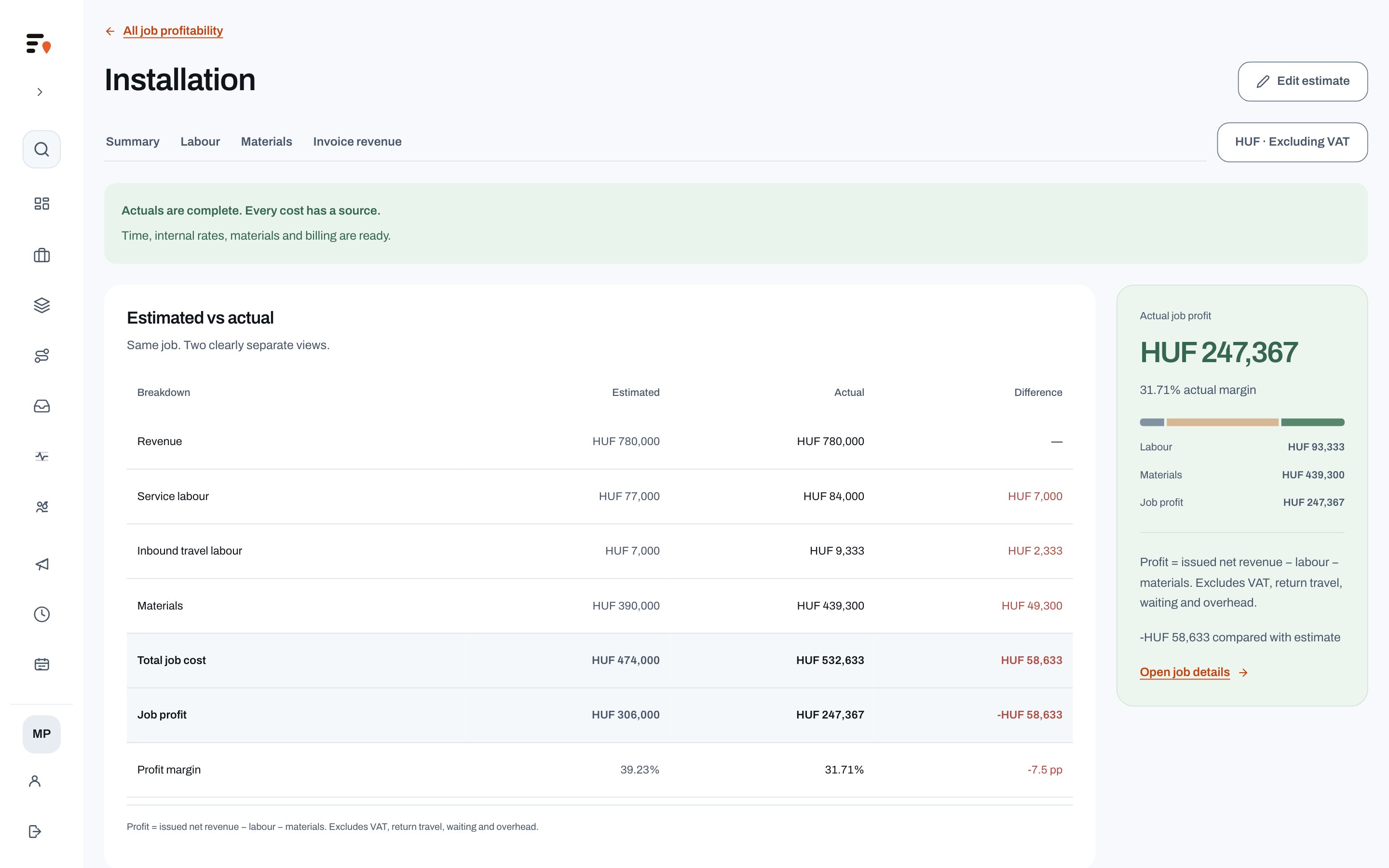Viewport: 1389px width, 868px height.
Task: Open the clock time icon in the sidebar
Action: (x=41, y=614)
